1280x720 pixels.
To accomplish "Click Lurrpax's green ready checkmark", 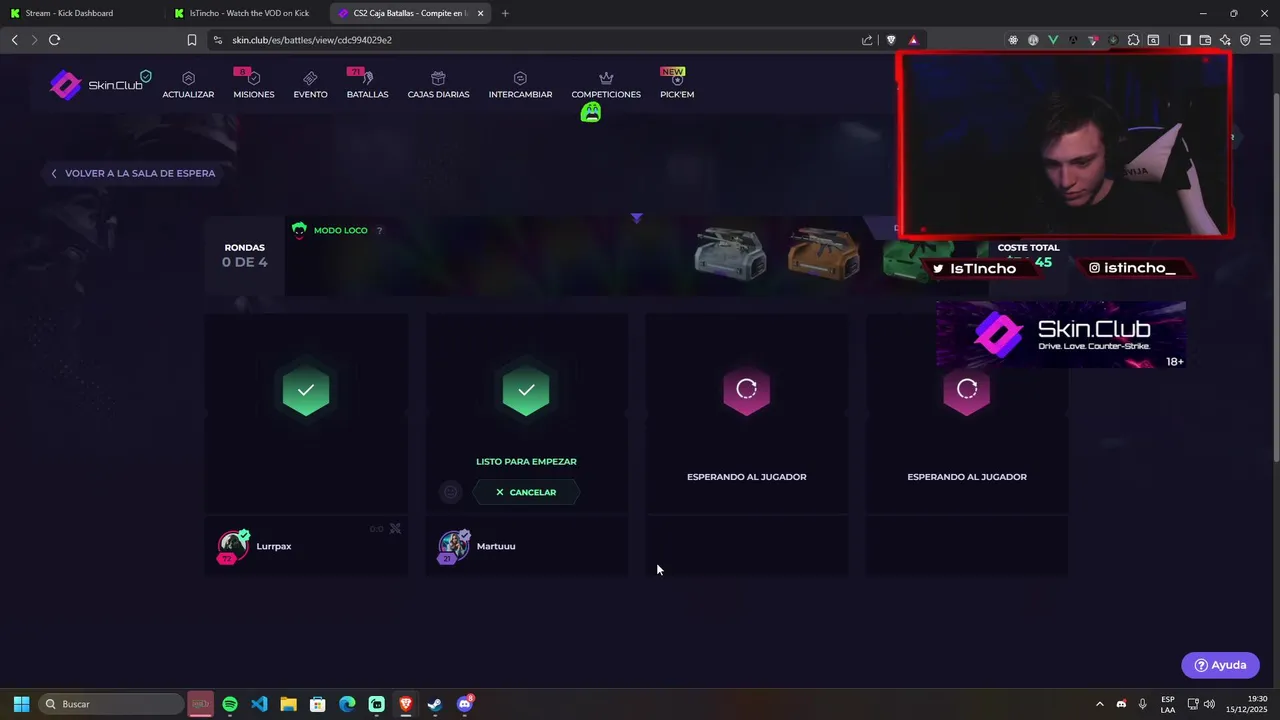I will tap(306, 390).
